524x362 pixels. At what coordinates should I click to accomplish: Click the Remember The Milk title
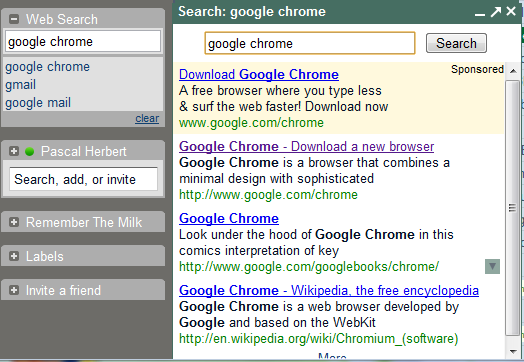pos(84,222)
